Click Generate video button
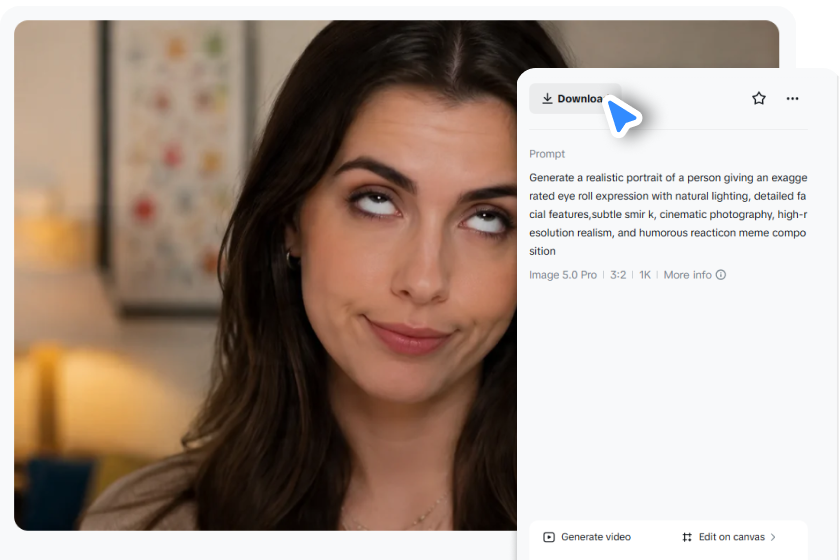The height and width of the screenshot is (560, 840). click(x=587, y=537)
